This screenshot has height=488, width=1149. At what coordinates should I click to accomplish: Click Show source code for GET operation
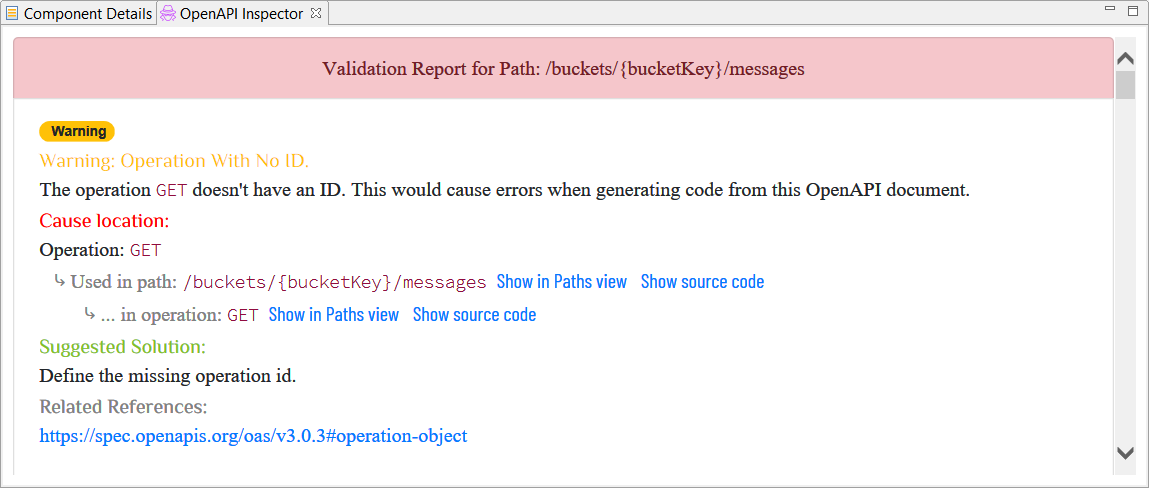(x=474, y=315)
